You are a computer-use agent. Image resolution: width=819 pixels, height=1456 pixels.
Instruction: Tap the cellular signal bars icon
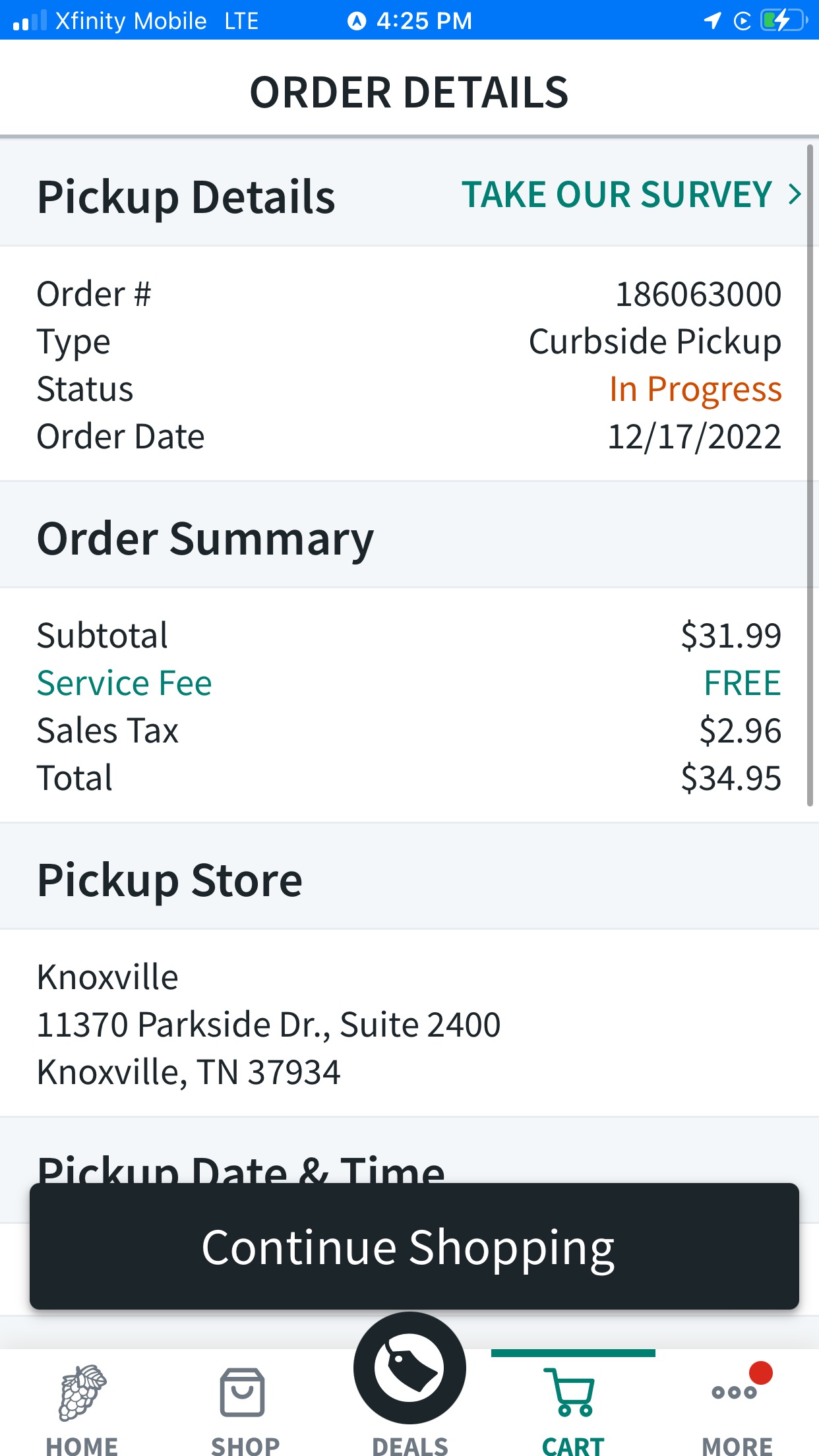pos(30,20)
